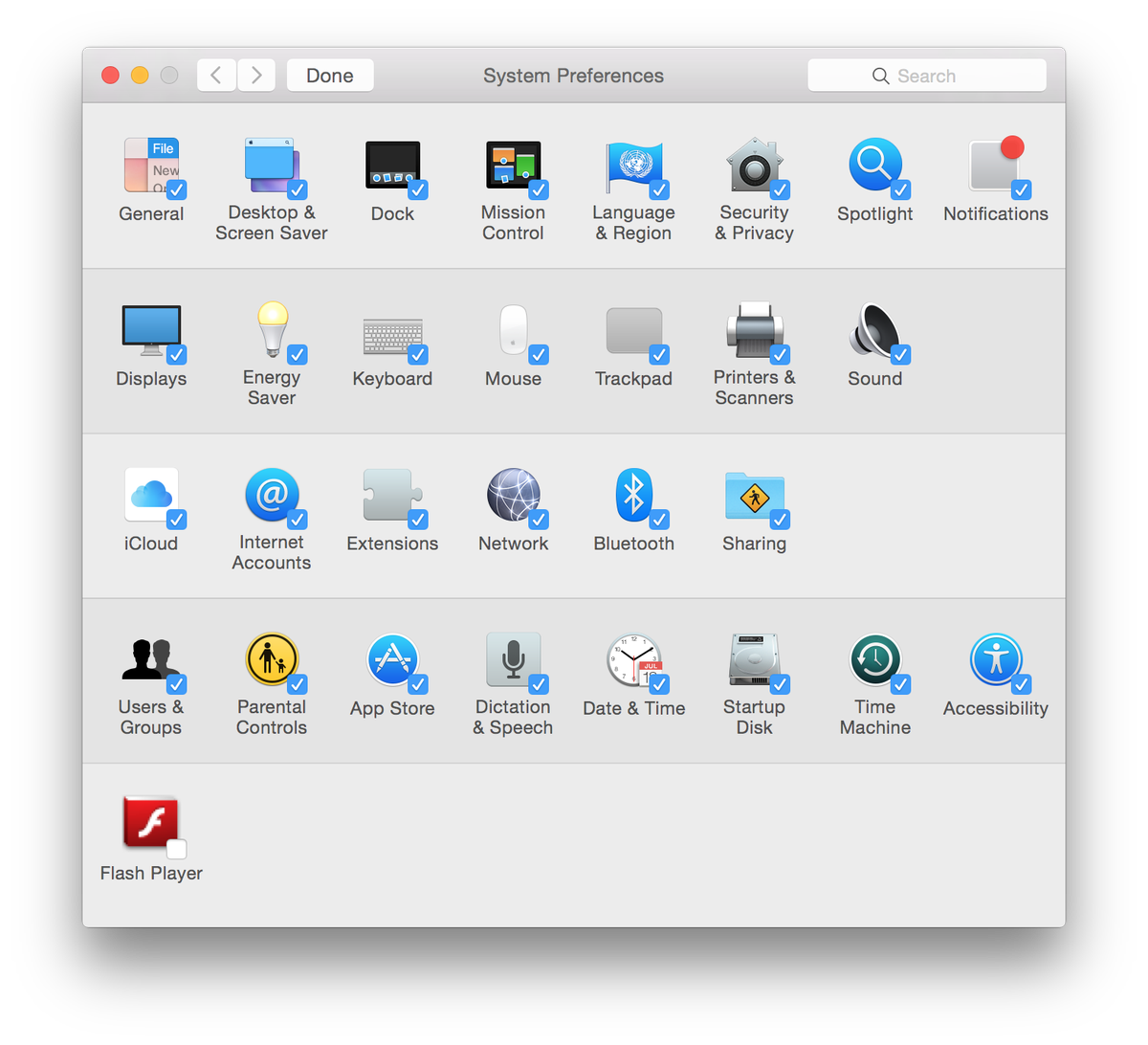Click the "Flash Player" label
This screenshot has height=1045, width=1148.
coord(151,874)
